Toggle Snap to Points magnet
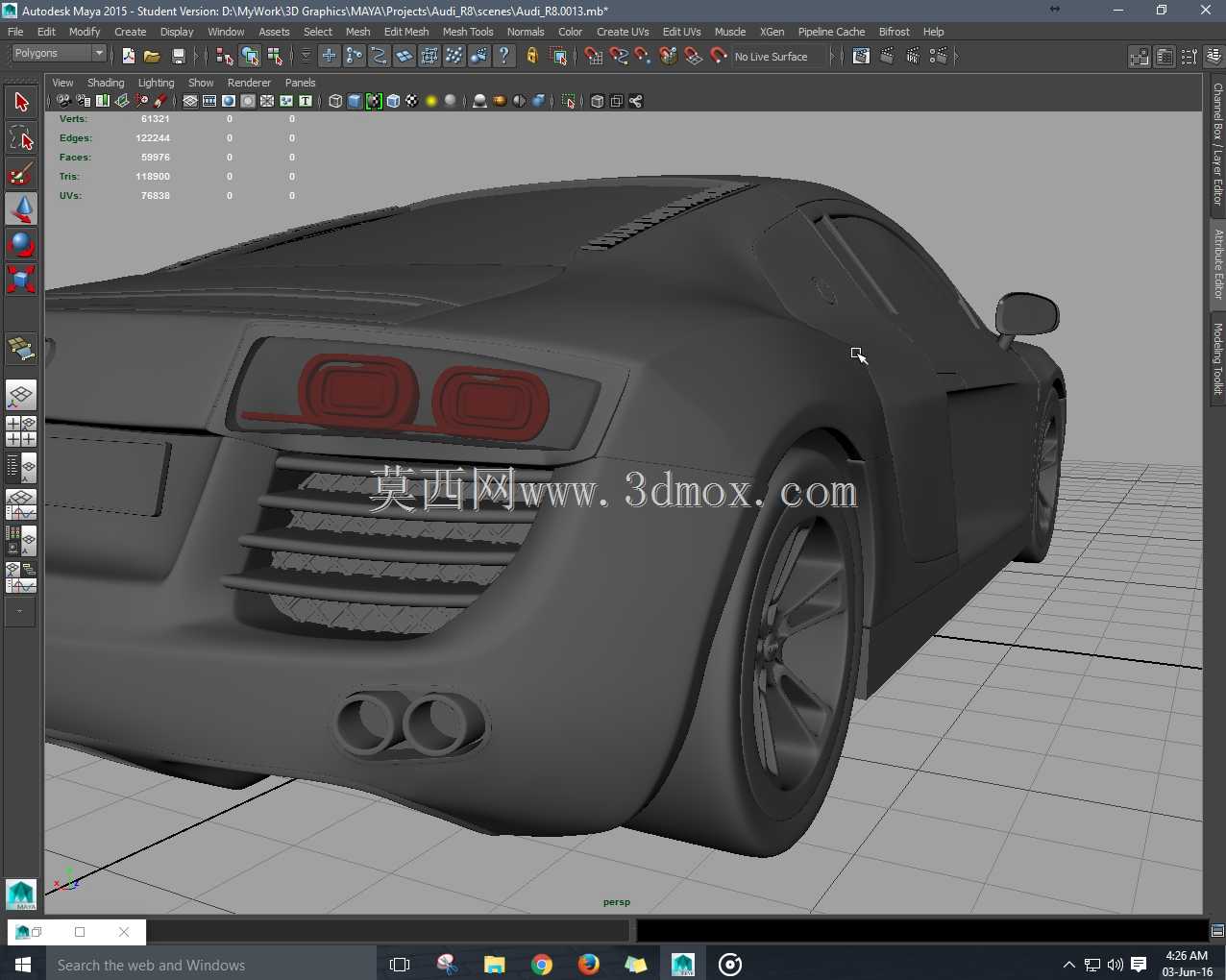The image size is (1226, 980). (x=644, y=57)
